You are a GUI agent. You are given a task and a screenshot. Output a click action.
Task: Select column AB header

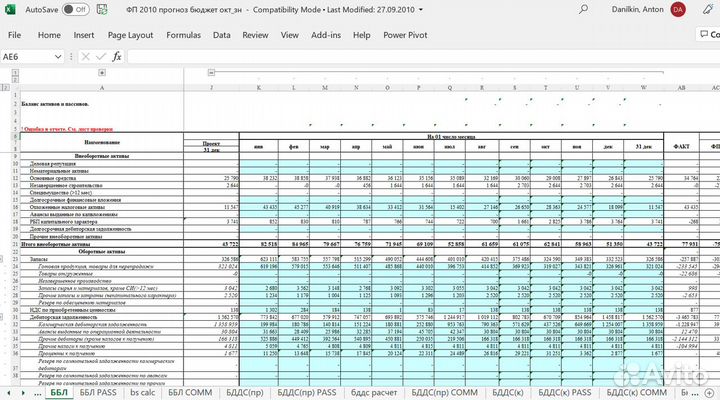tap(681, 87)
